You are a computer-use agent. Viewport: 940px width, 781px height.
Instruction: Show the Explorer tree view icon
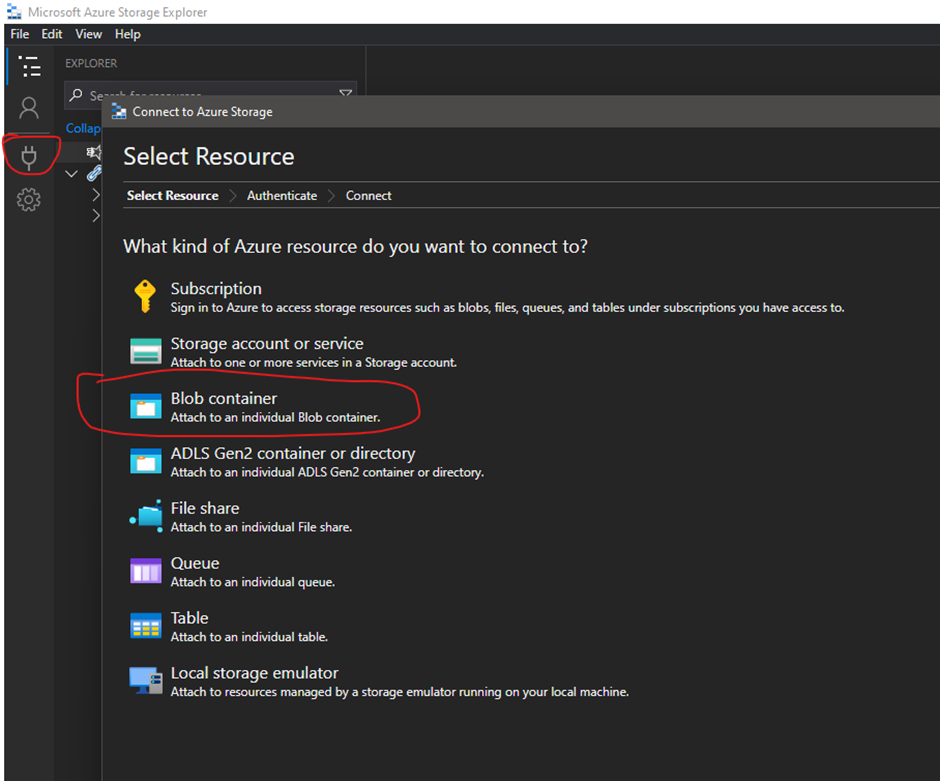pos(29,66)
